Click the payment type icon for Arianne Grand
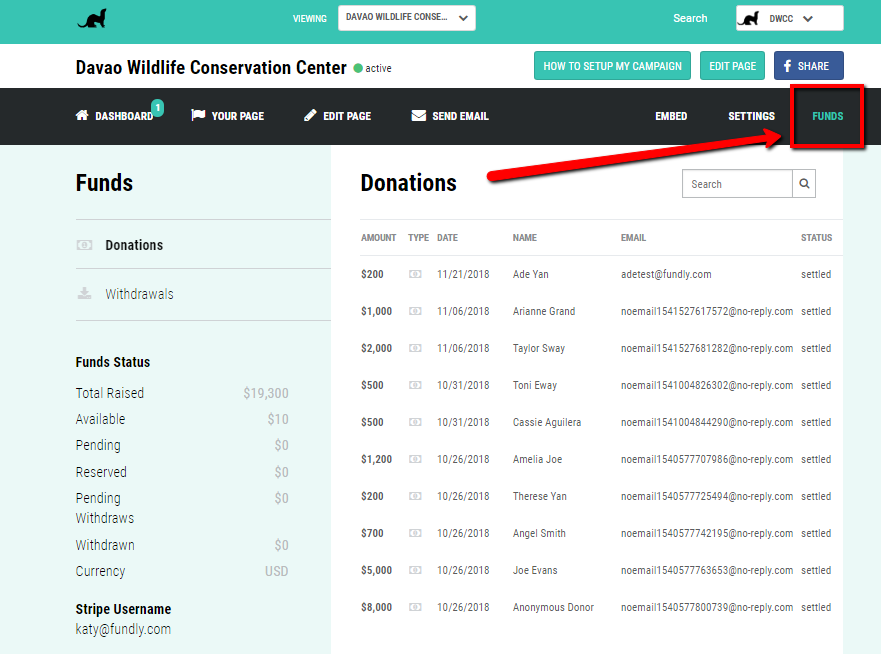This screenshot has width=881, height=654. 415,311
